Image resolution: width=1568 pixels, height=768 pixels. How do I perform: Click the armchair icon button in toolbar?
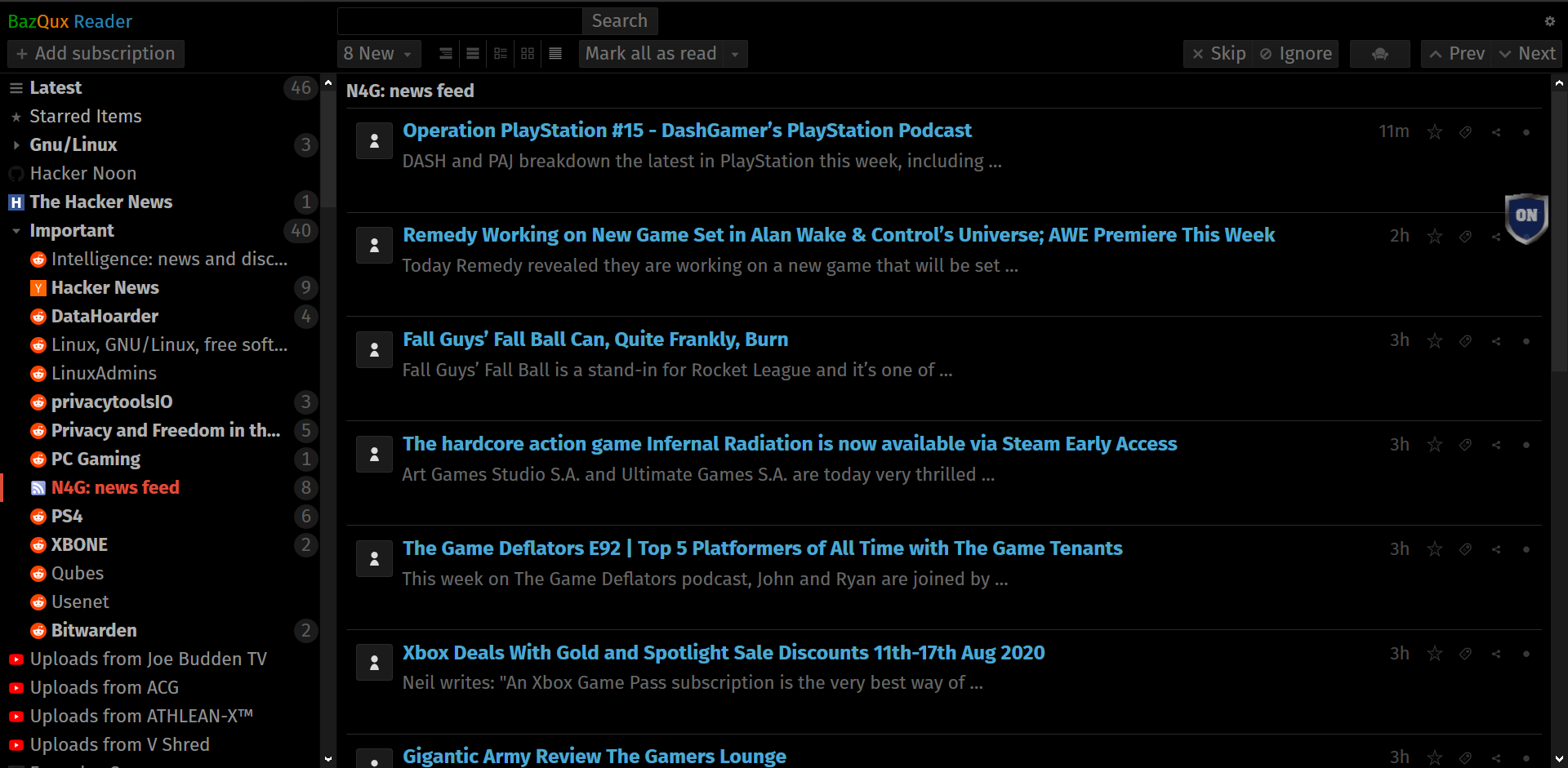point(1379,54)
